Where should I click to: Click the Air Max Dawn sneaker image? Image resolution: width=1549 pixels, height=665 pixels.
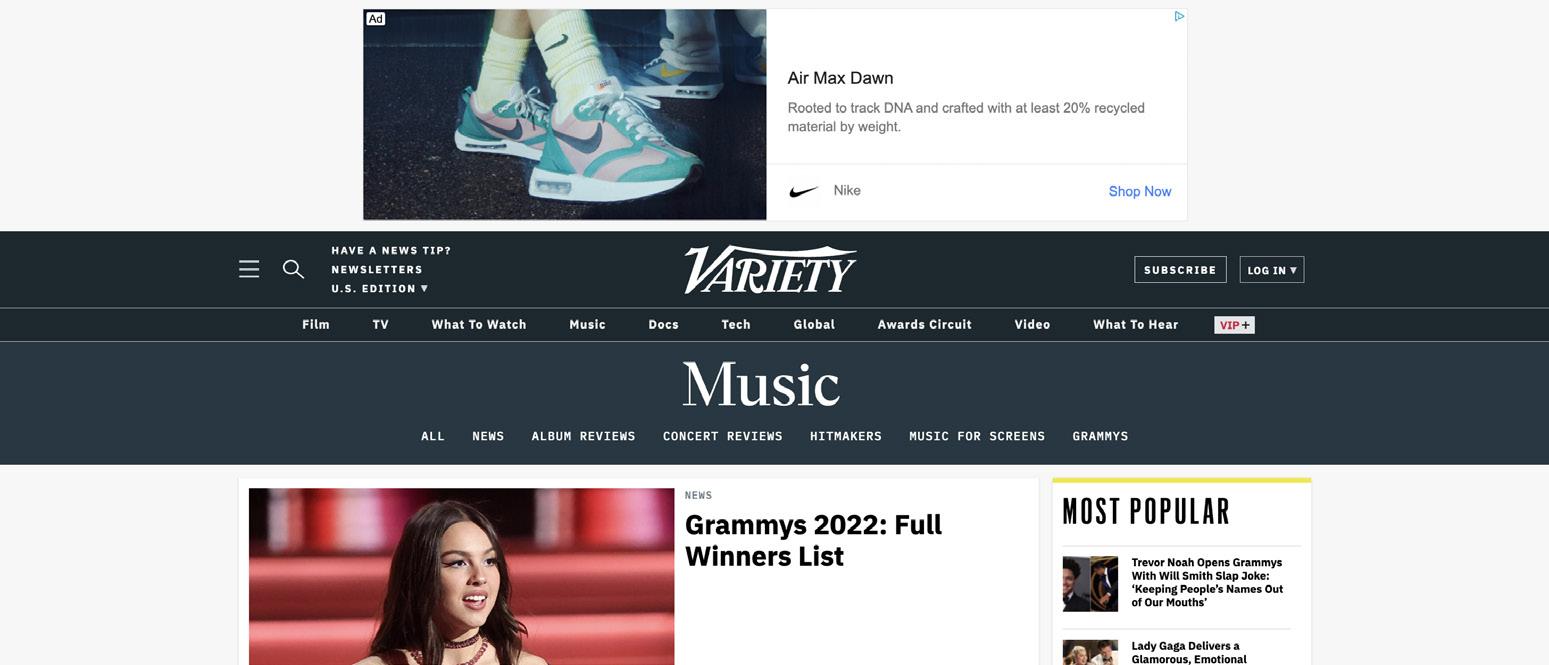click(x=565, y=114)
